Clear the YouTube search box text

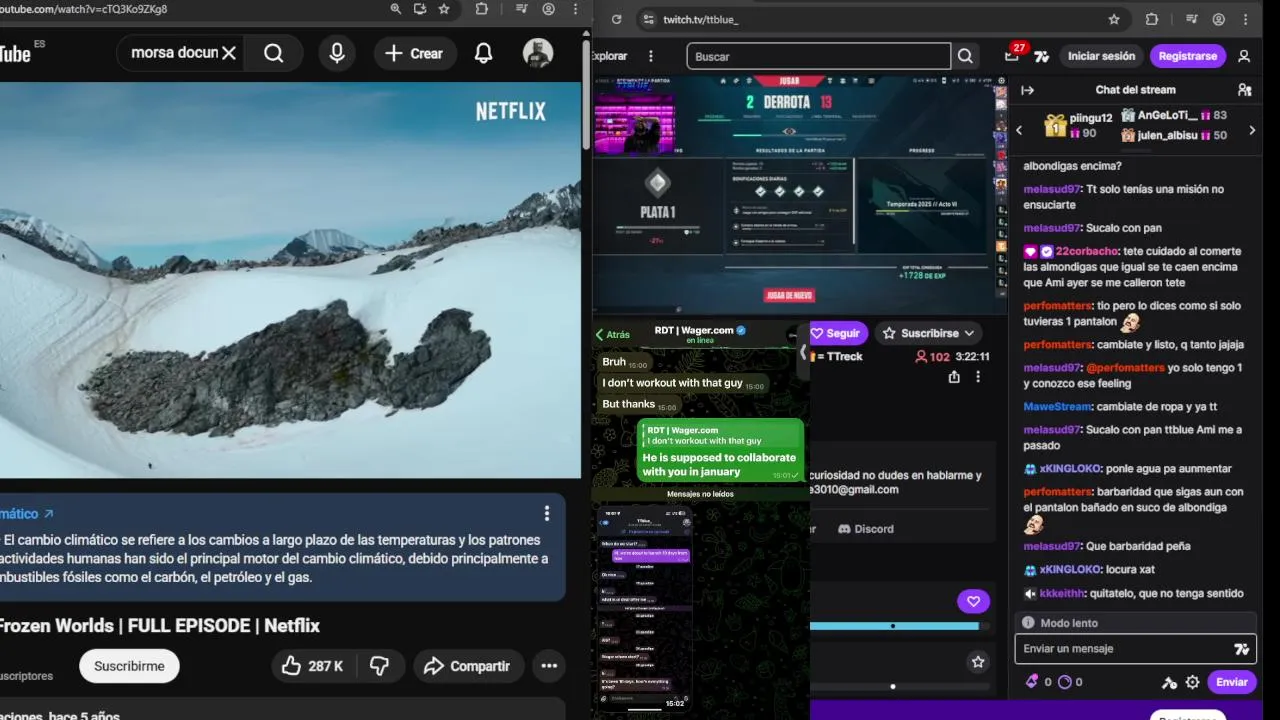[x=229, y=53]
